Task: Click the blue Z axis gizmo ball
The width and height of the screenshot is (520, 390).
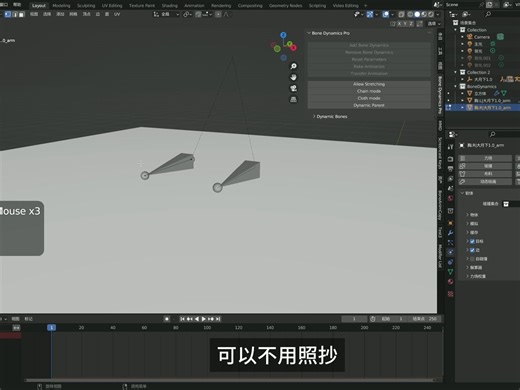Action: [283, 35]
